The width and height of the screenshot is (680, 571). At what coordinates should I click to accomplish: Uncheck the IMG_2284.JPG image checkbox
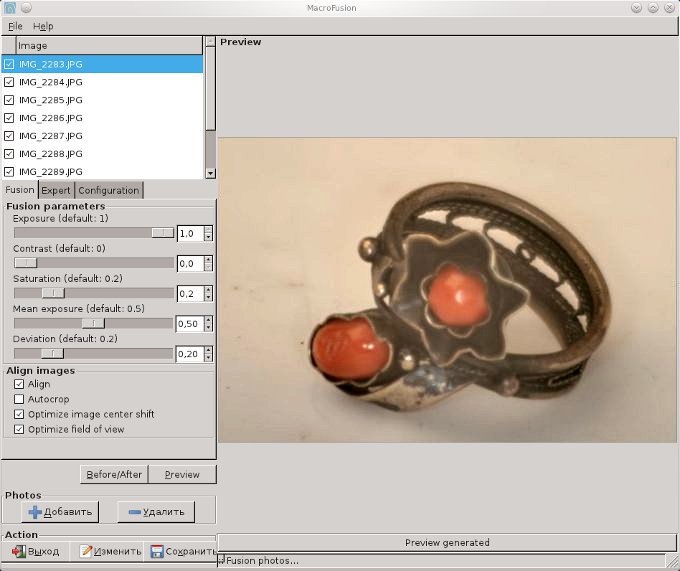tap(9, 82)
